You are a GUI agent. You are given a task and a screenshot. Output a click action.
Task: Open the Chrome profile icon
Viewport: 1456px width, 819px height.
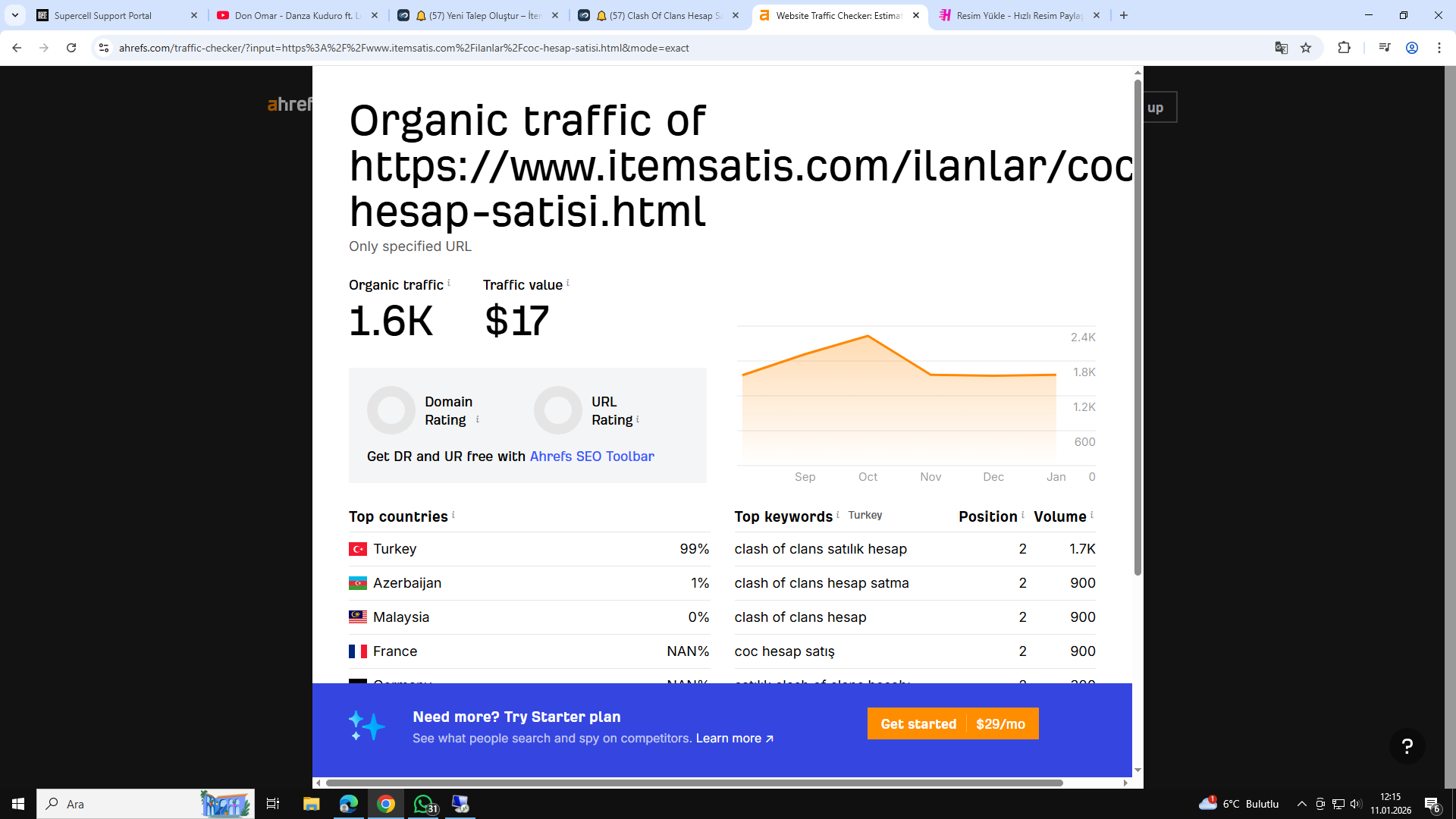coord(1412,48)
